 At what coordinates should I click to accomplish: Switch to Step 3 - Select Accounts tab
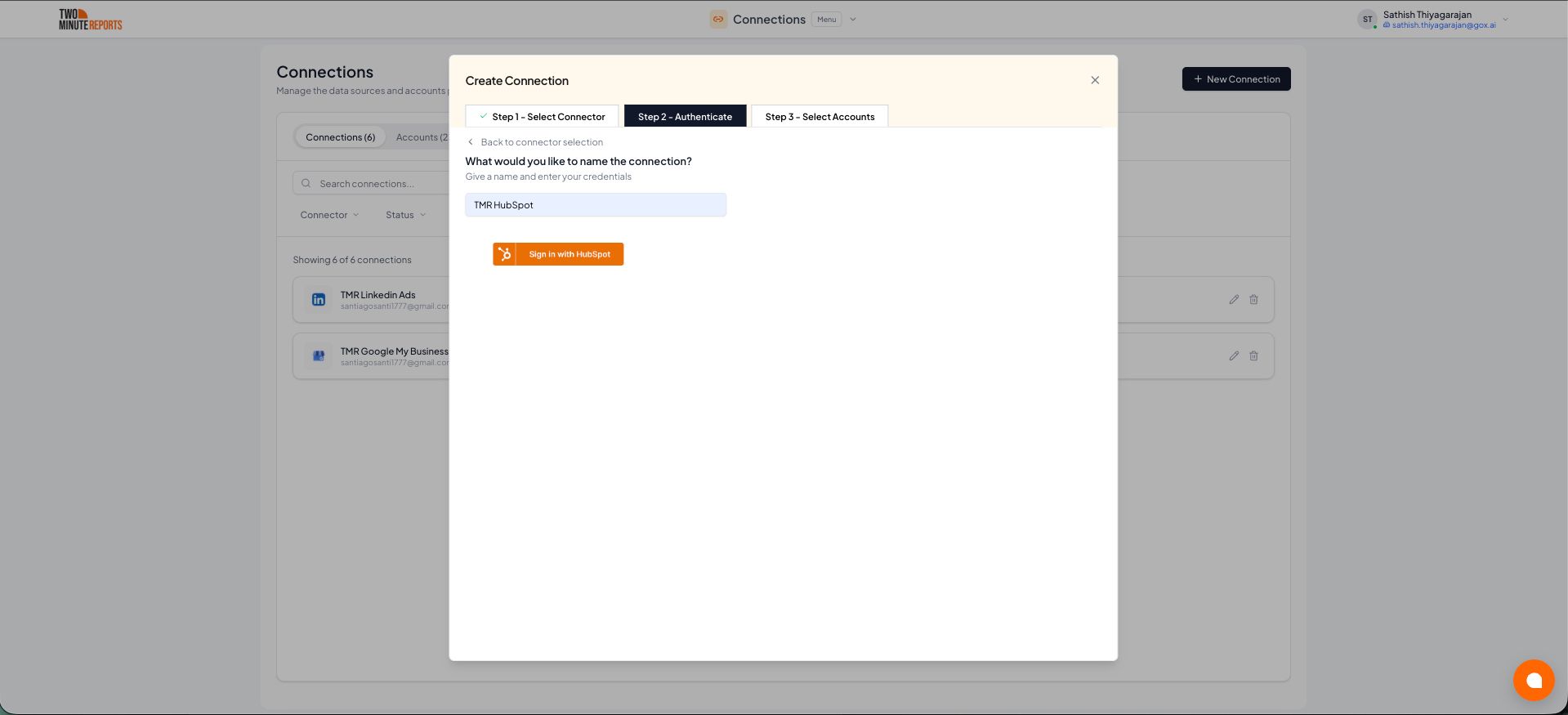click(x=820, y=117)
